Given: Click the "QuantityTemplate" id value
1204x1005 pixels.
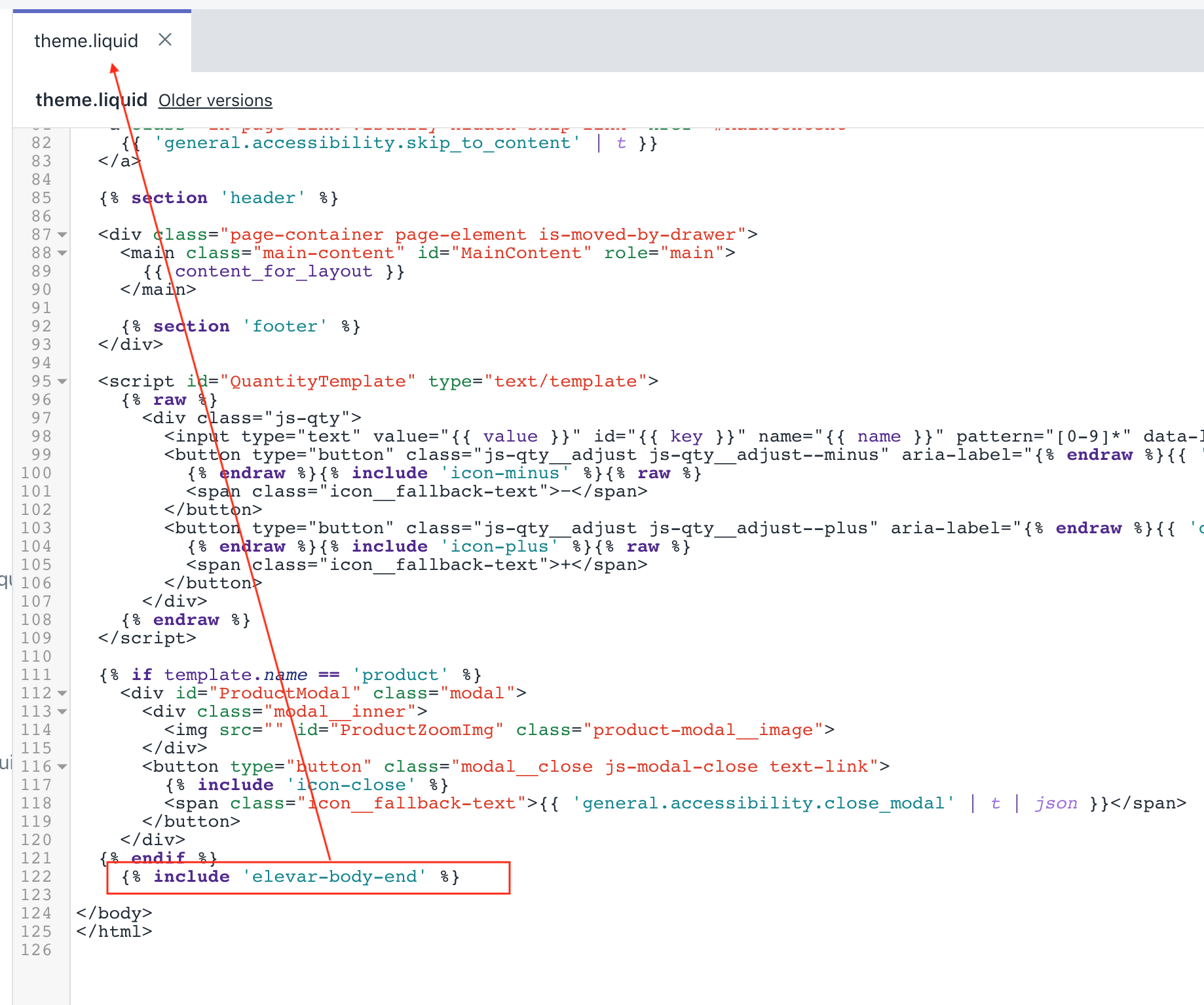Looking at the screenshot, I should pos(318,381).
